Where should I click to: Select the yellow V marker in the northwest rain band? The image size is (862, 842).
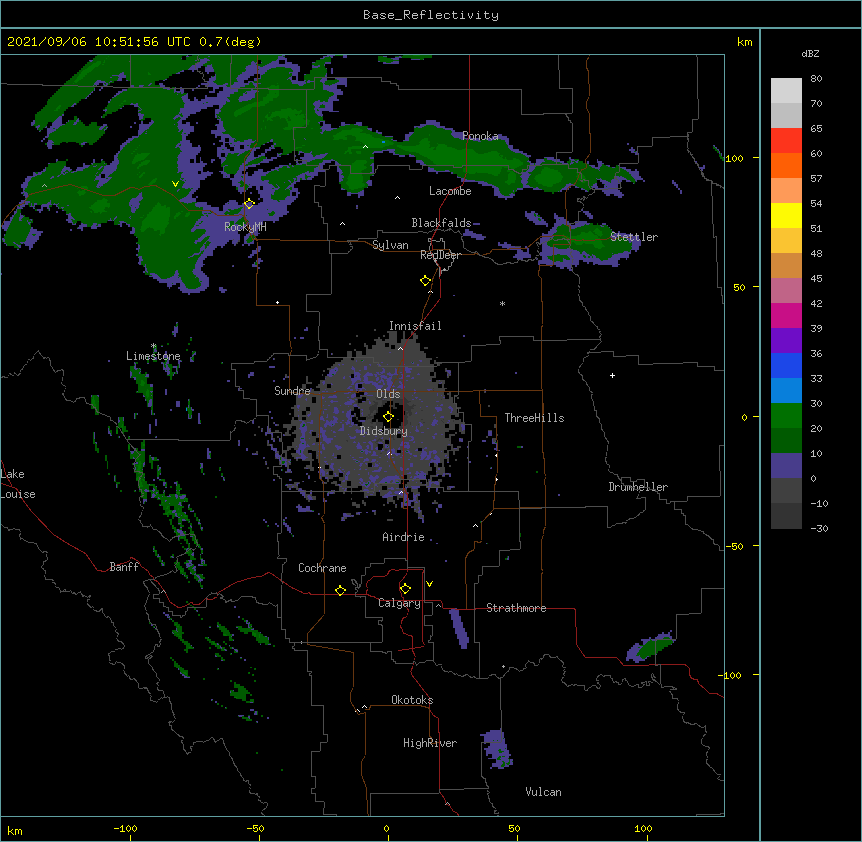click(x=175, y=184)
